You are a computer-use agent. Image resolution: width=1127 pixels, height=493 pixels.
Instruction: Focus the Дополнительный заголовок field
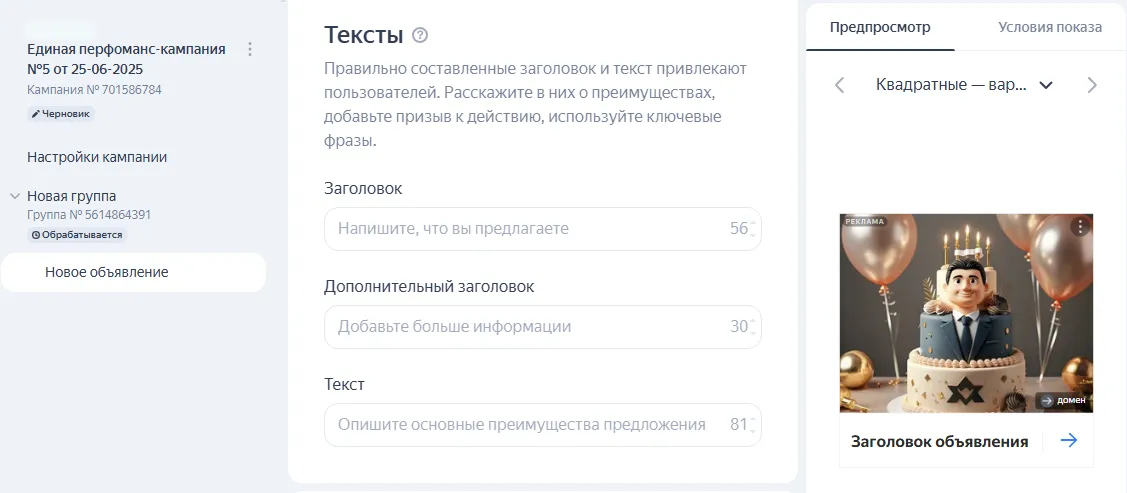[530, 327]
